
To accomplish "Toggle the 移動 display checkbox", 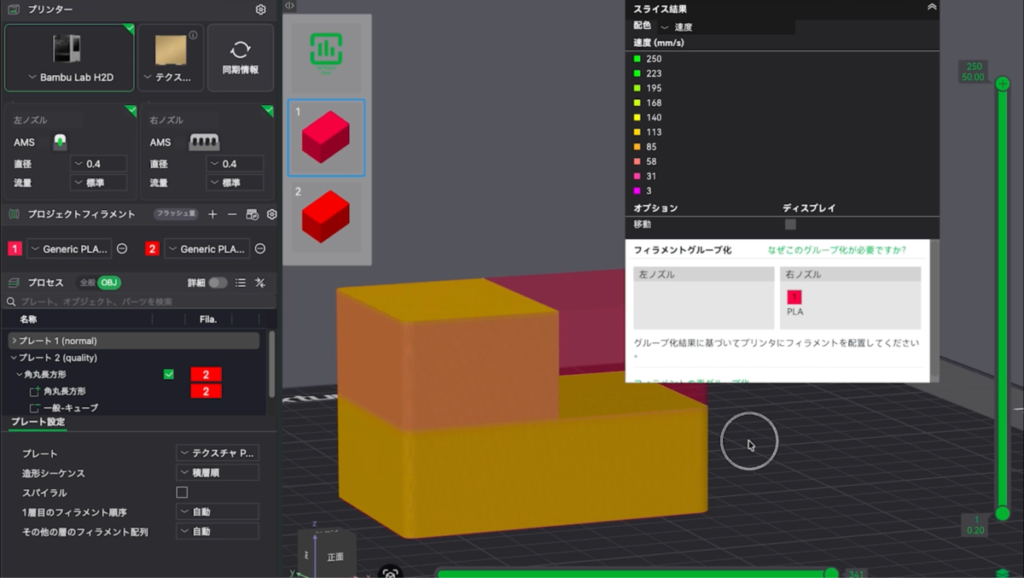I will point(790,225).
